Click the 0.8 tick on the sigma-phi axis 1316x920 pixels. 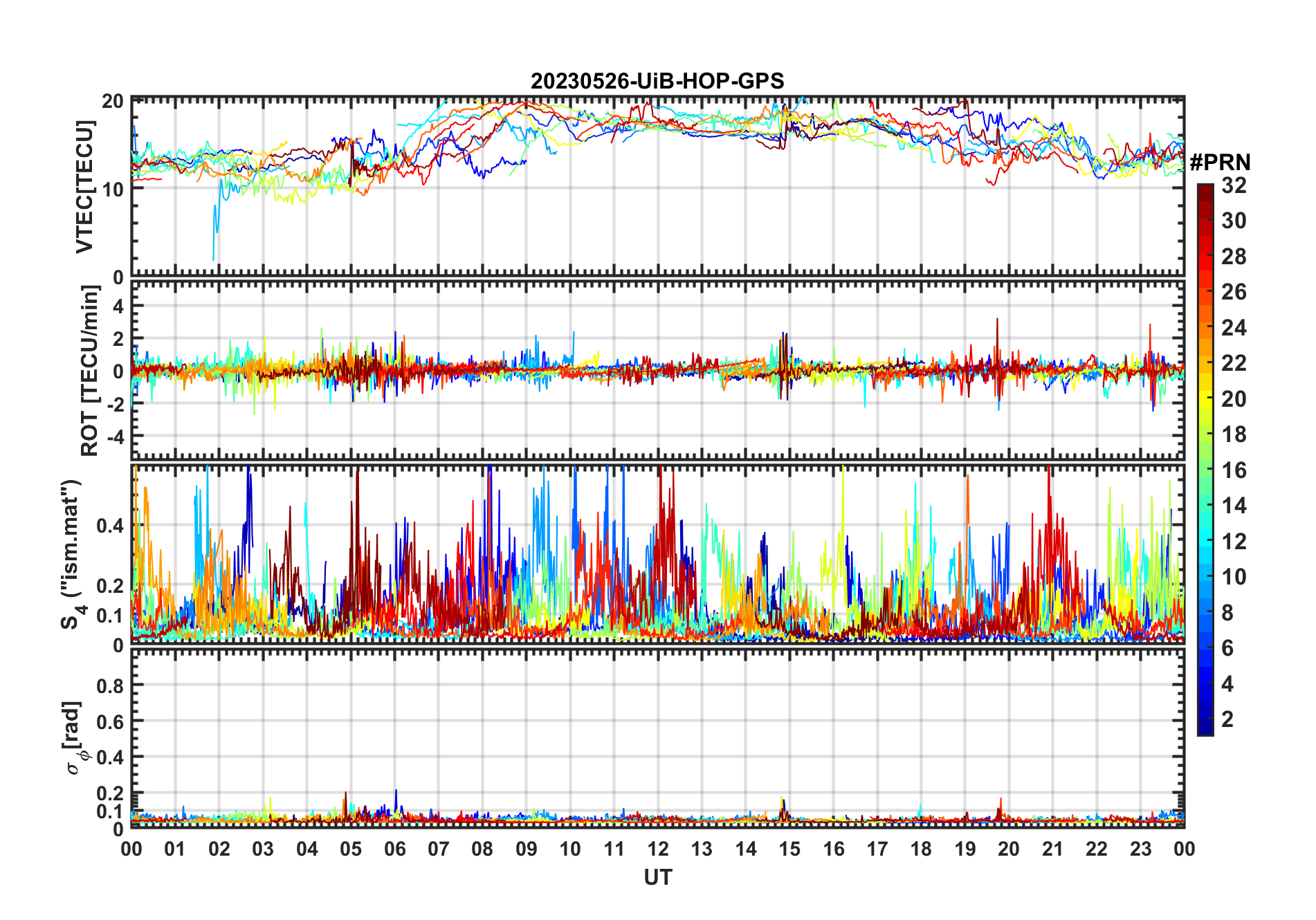[x=110, y=686]
